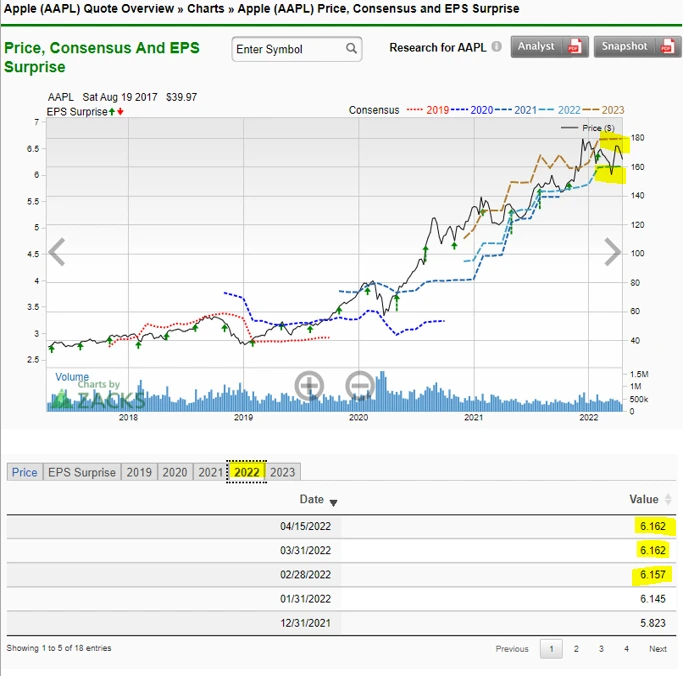
Task: Click the 2023 consensus legend entry
Action: point(604,110)
